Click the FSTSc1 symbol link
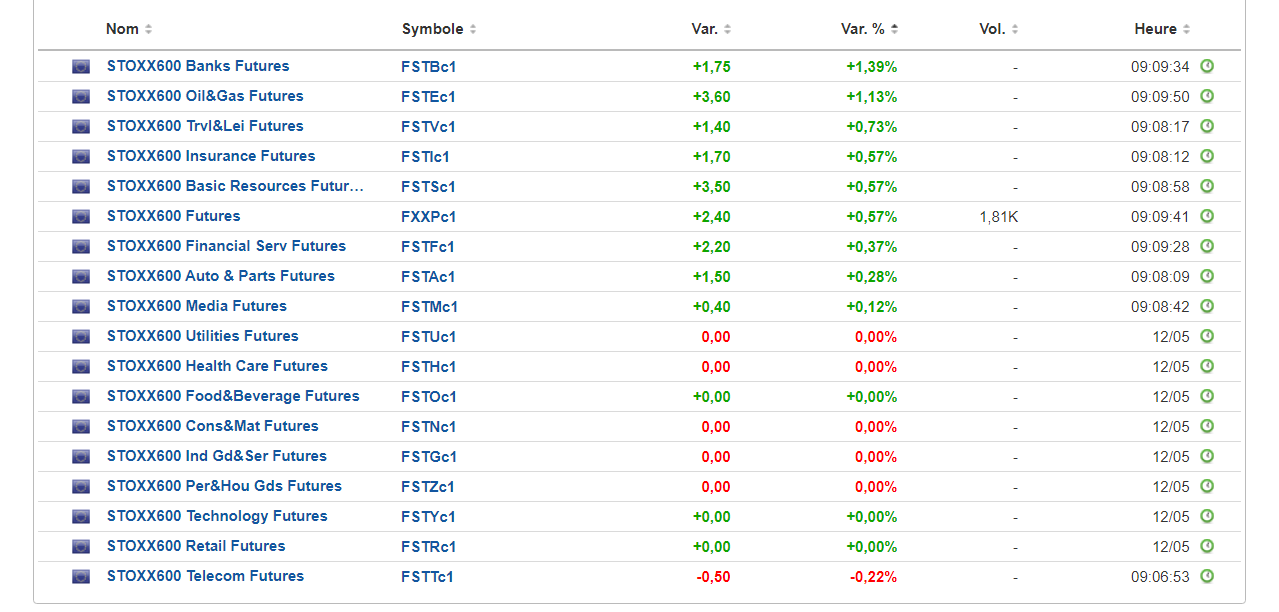The image size is (1279, 612). pos(428,187)
